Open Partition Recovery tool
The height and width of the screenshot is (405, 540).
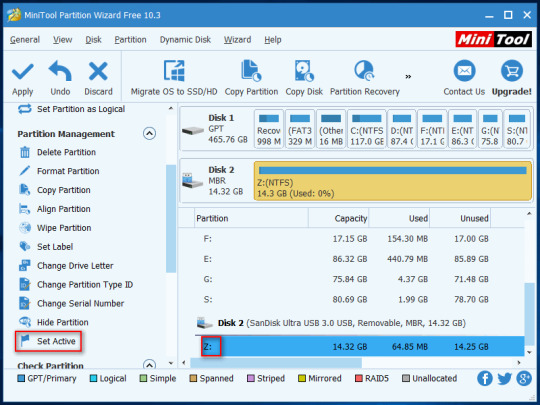(x=365, y=78)
